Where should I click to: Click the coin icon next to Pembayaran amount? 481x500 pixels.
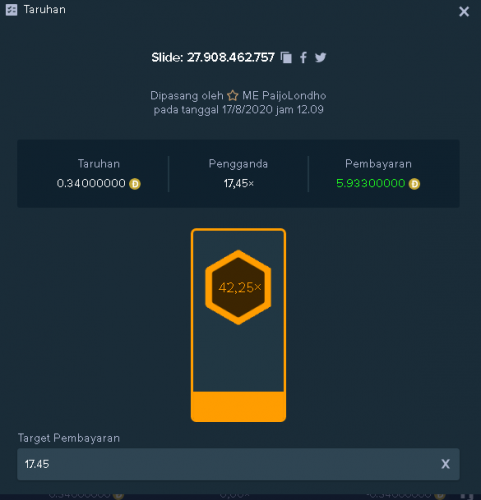[x=414, y=184]
